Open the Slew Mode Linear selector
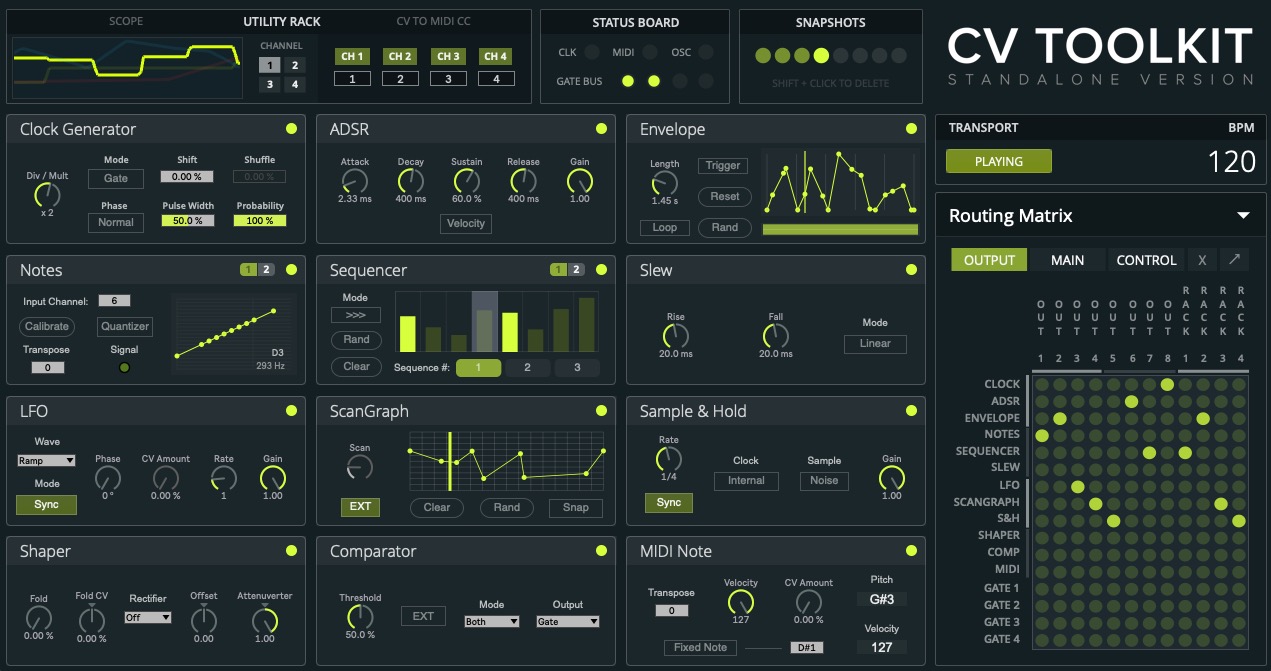This screenshot has height=671, width=1271. coord(875,343)
